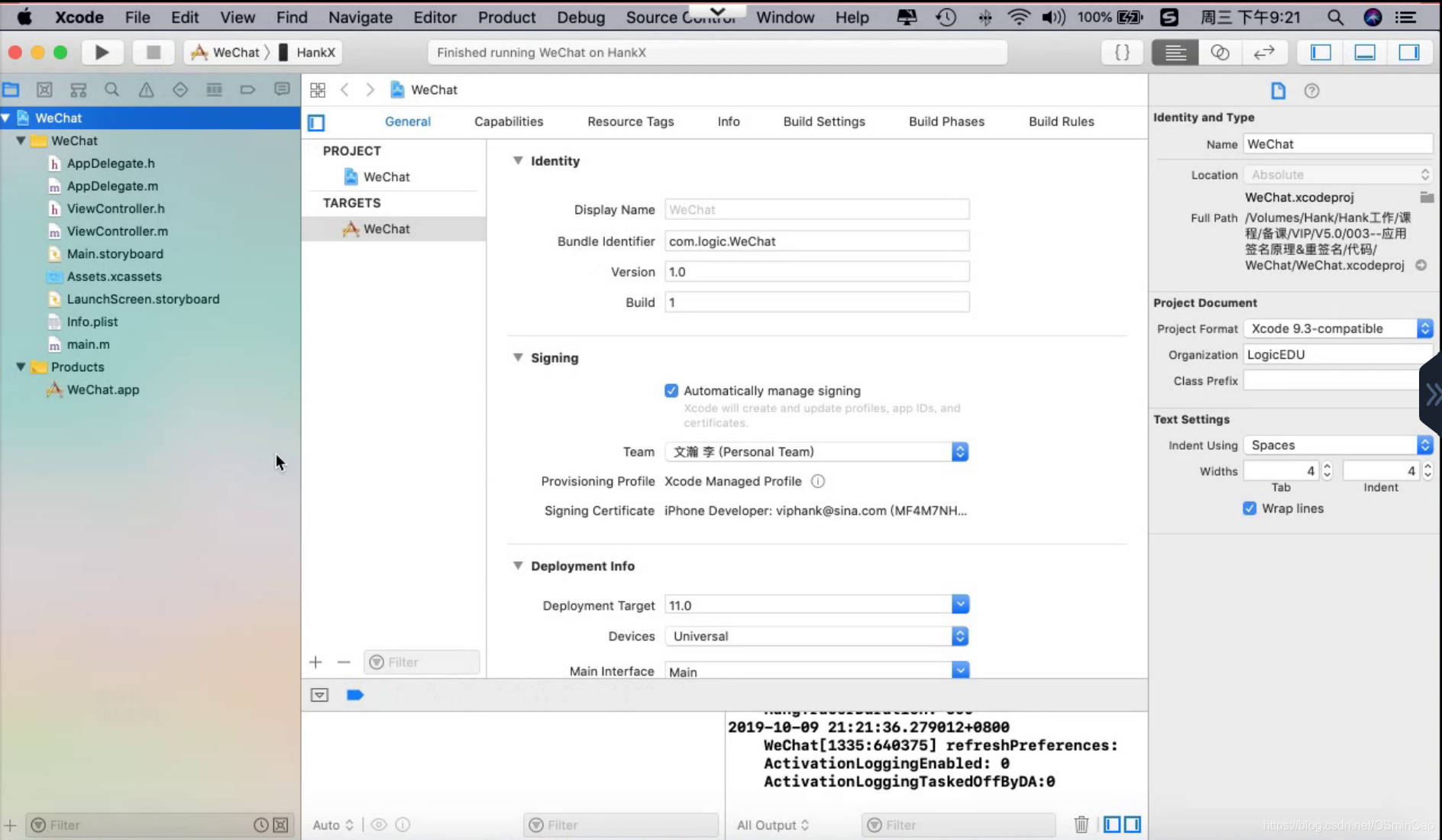This screenshot has height=840, width=1442.
Task: Open the Indent Using dropdown
Action: (1338, 445)
